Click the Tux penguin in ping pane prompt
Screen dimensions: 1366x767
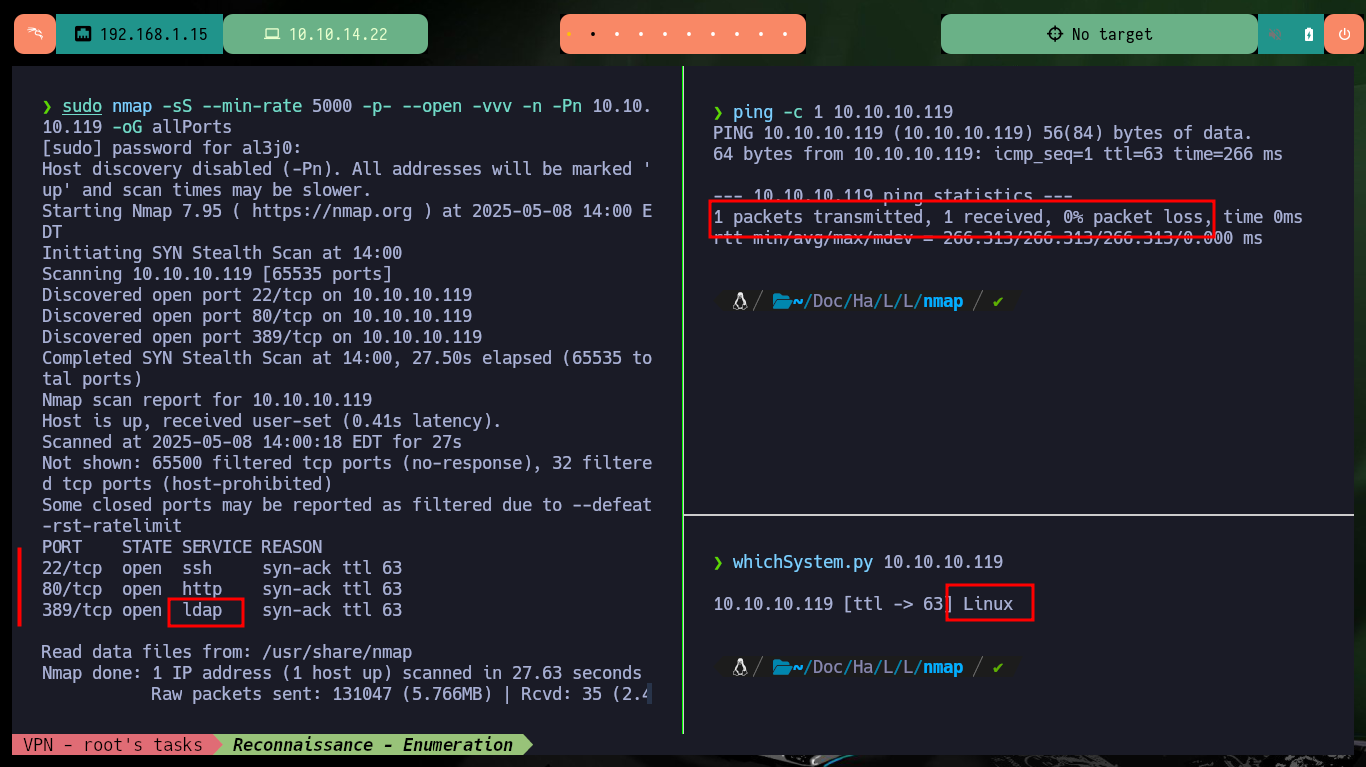pos(740,301)
